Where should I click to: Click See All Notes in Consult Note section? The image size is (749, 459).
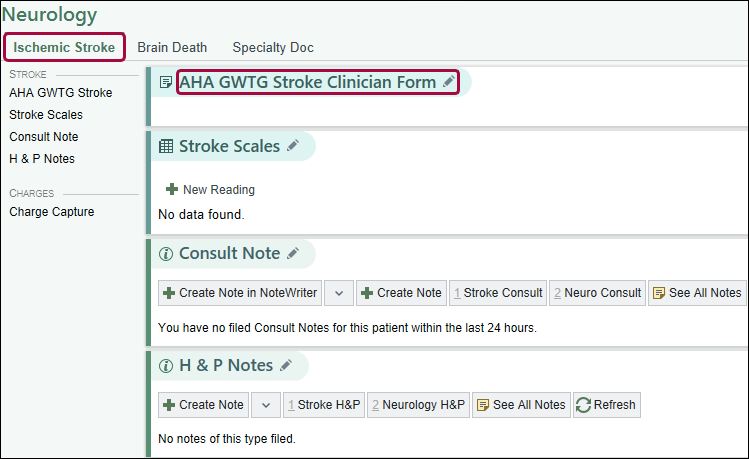[697, 293]
